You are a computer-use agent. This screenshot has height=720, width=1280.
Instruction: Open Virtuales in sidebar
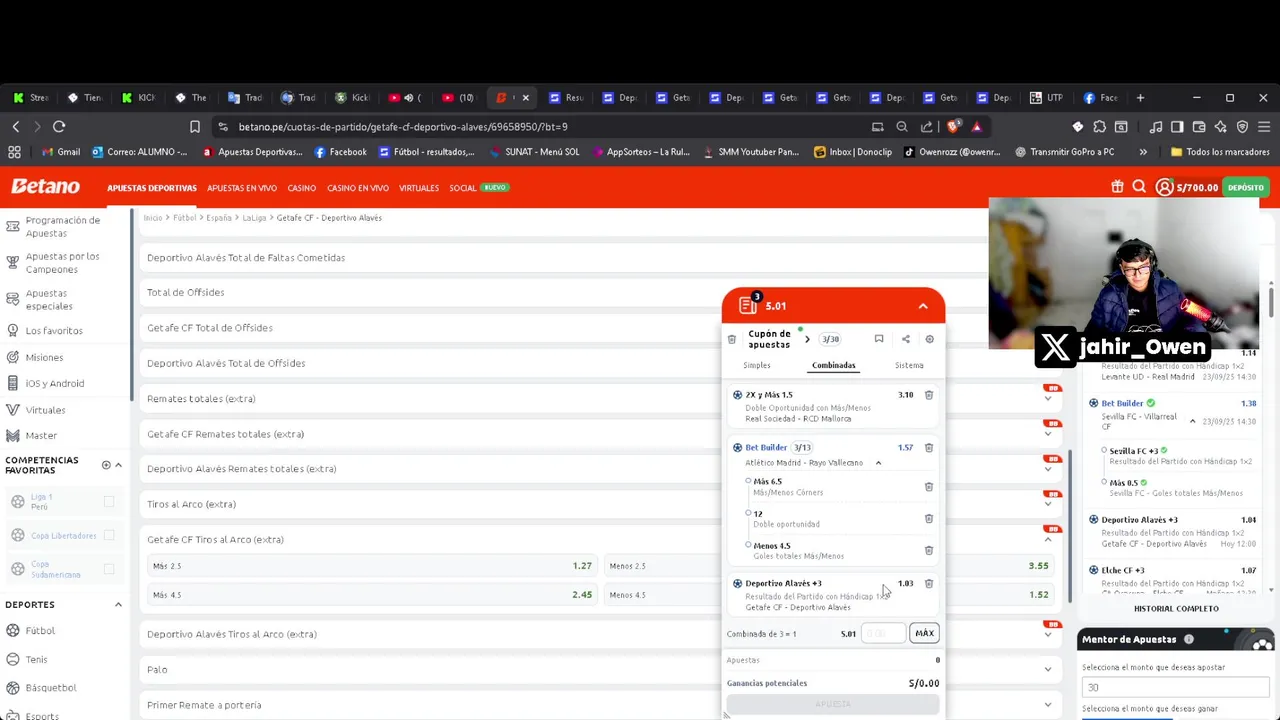pos(45,410)
